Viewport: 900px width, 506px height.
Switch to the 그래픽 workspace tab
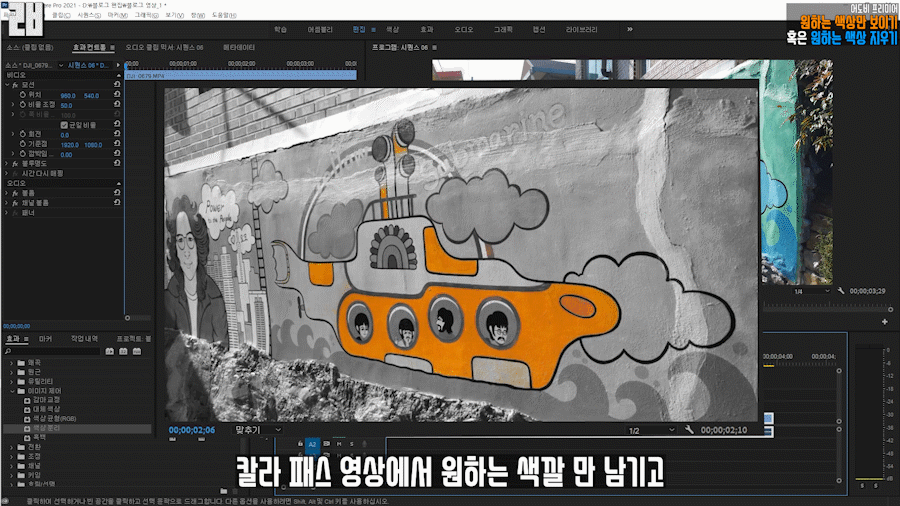click(x=503, y=29)
